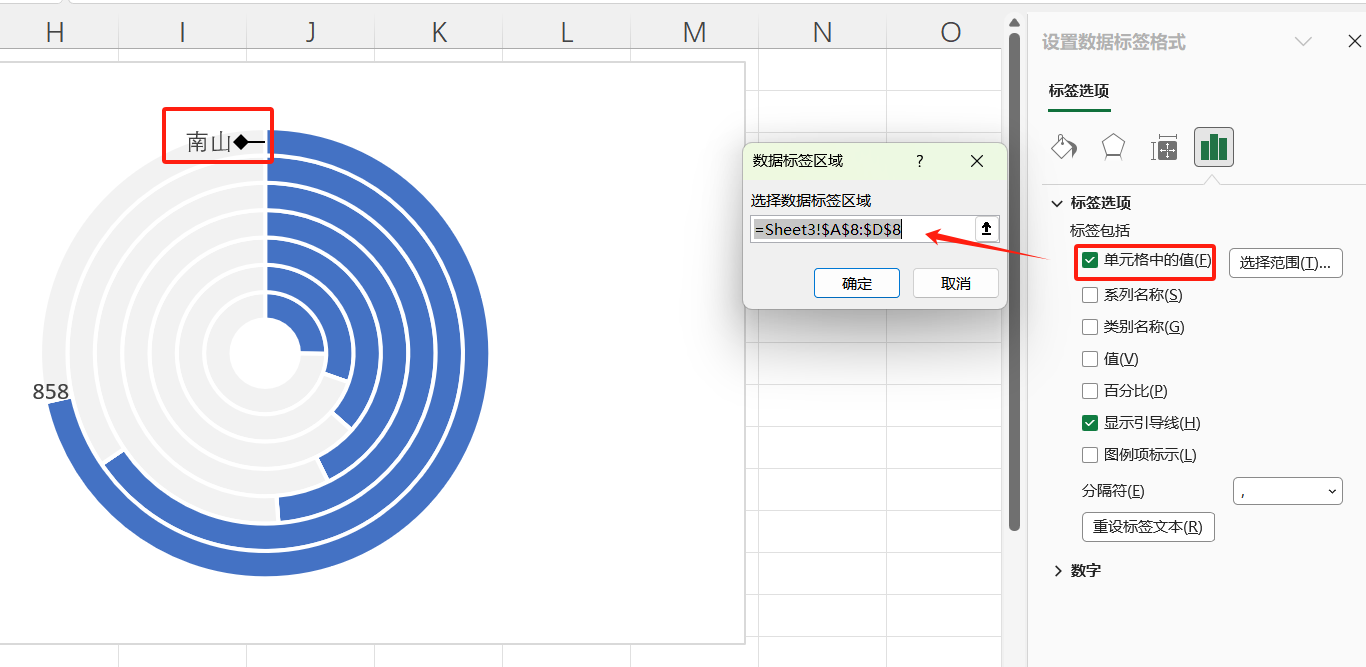The width and height of the screenshot is (1366, 667).
Task: Select the fill and line paint bucket icon
Action: [1063, 147]
